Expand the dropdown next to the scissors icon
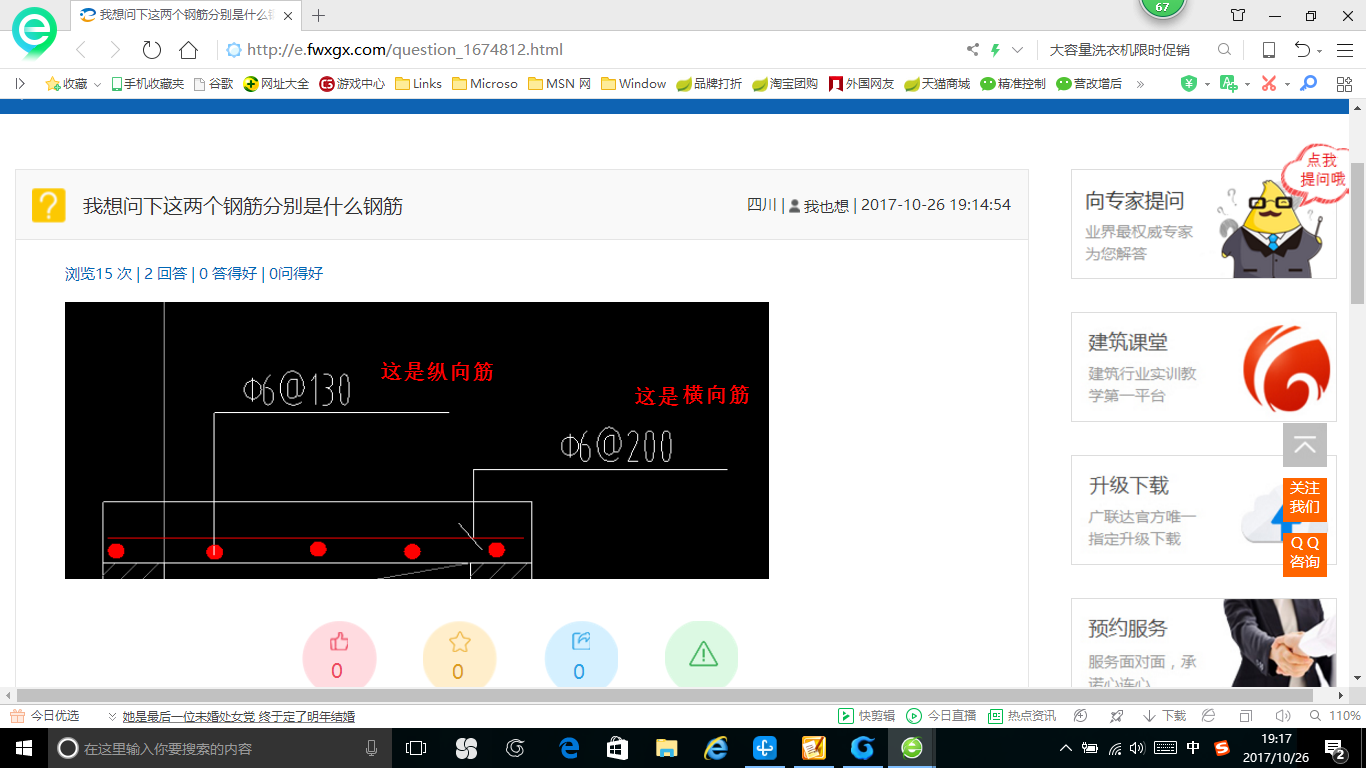Screen dimensions: 1366x768 tap(1287, 85)
